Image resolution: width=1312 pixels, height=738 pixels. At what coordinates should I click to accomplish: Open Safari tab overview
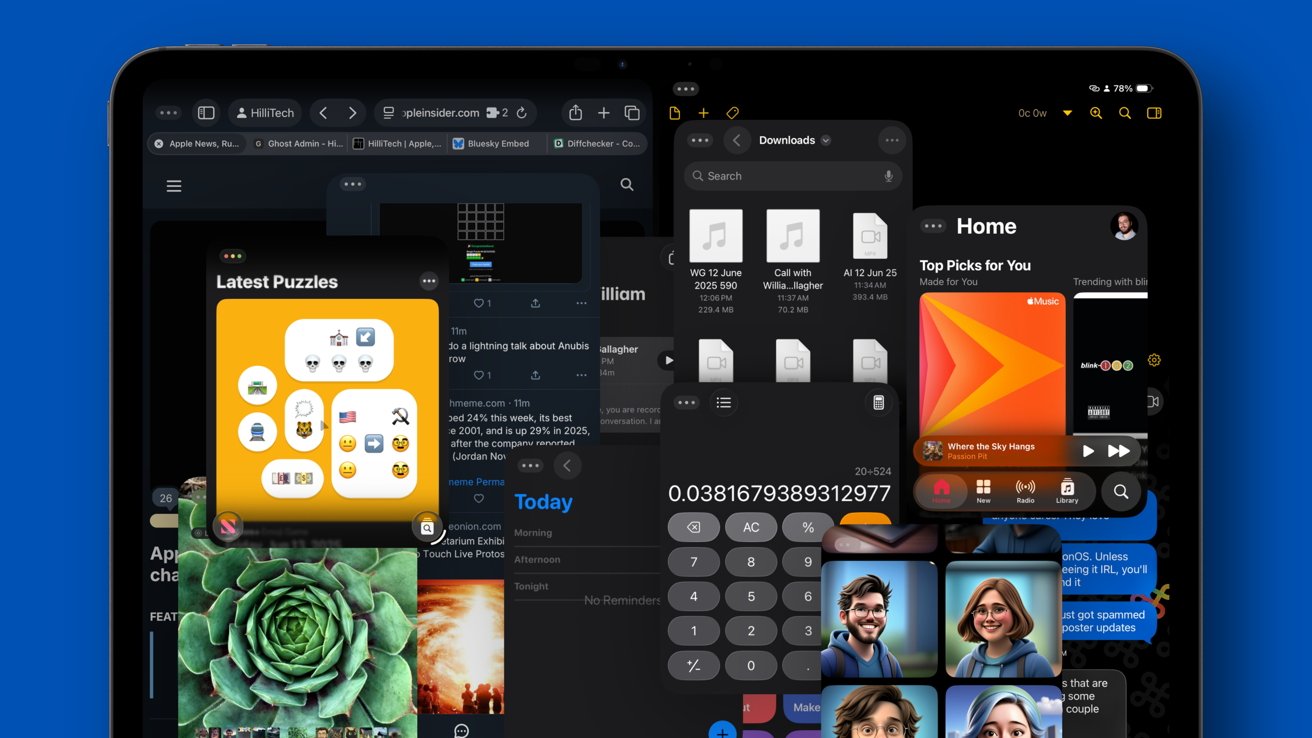click(632, 113)
